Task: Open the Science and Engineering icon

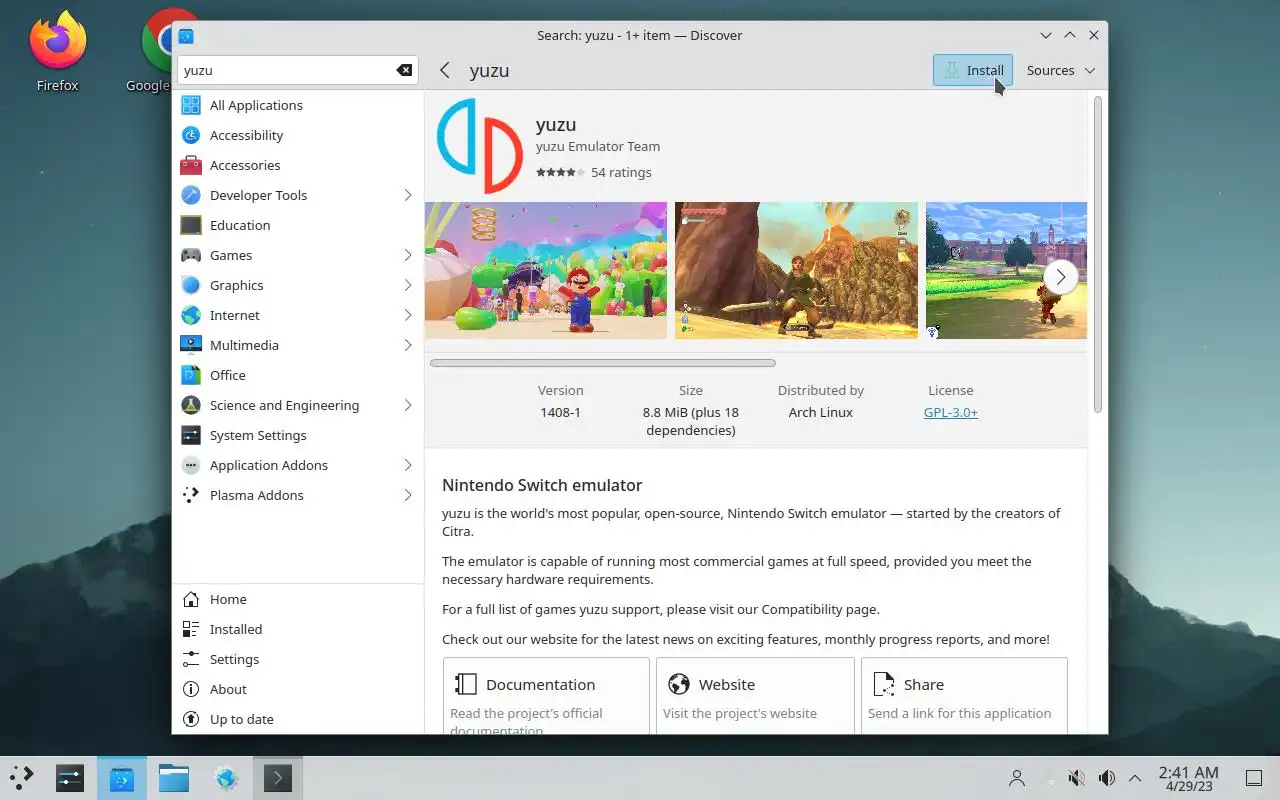Action: (x=191, y=405)
